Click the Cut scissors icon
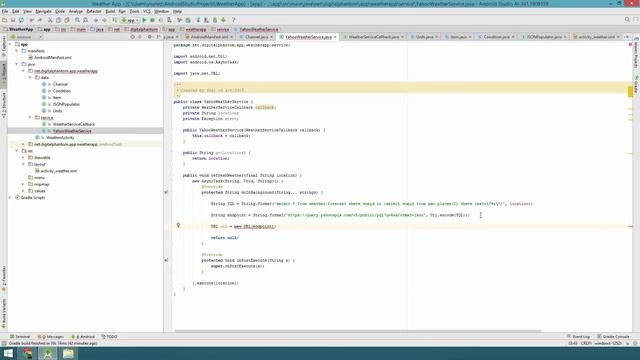Viewport: 640px width, 360px height. coord(50,20)
